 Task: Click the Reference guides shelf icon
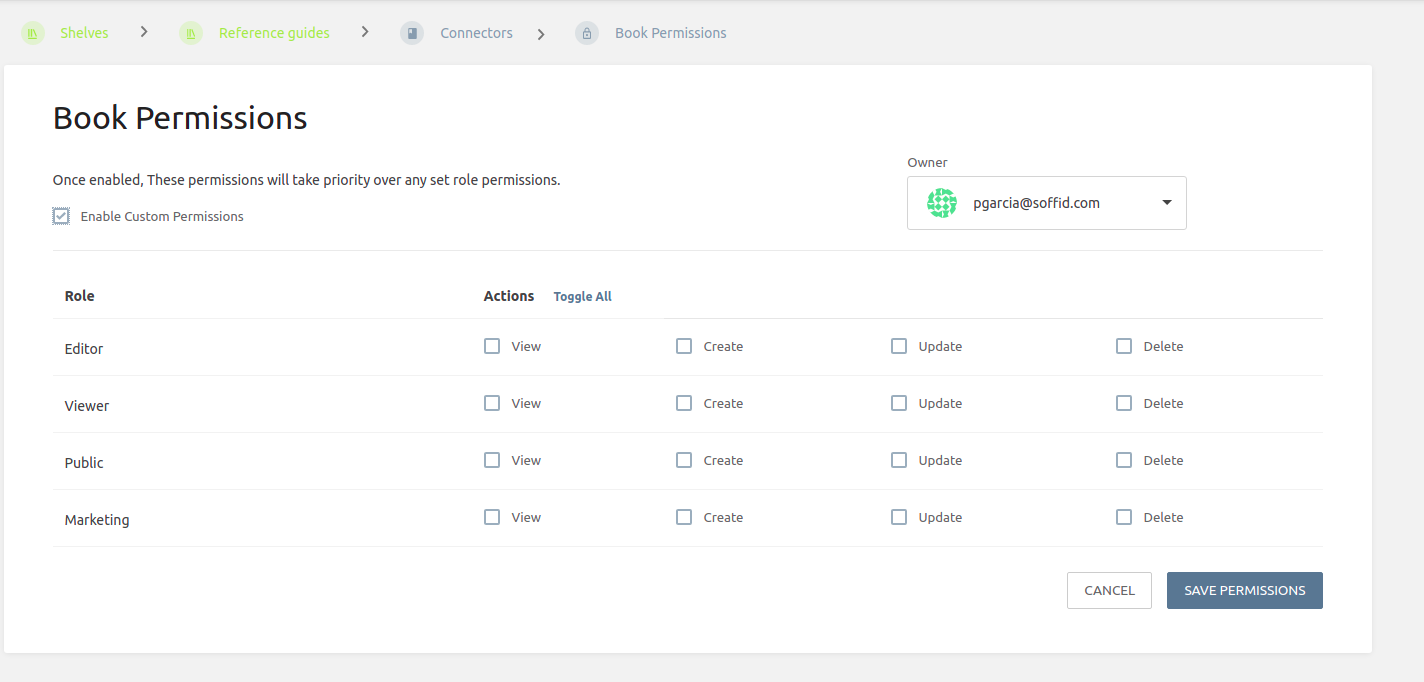[191, 34]
